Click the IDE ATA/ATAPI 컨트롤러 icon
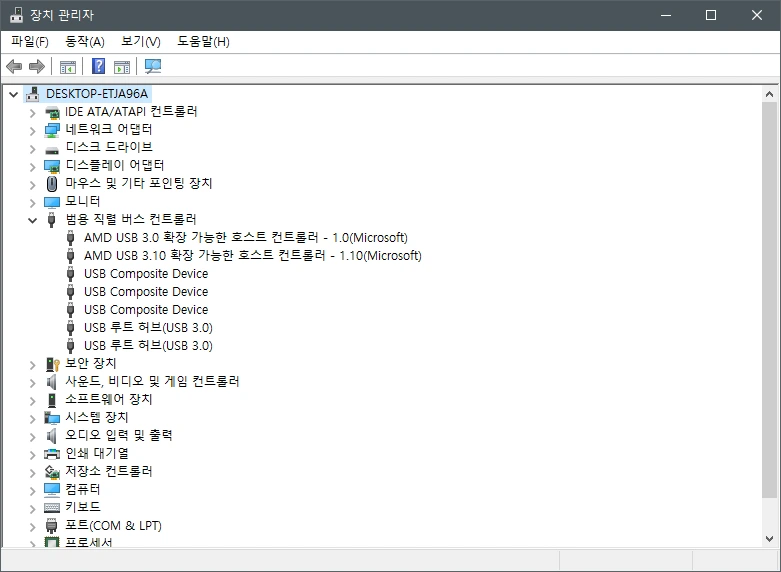This screenshot has height=572, width=781. click(52, 112)
